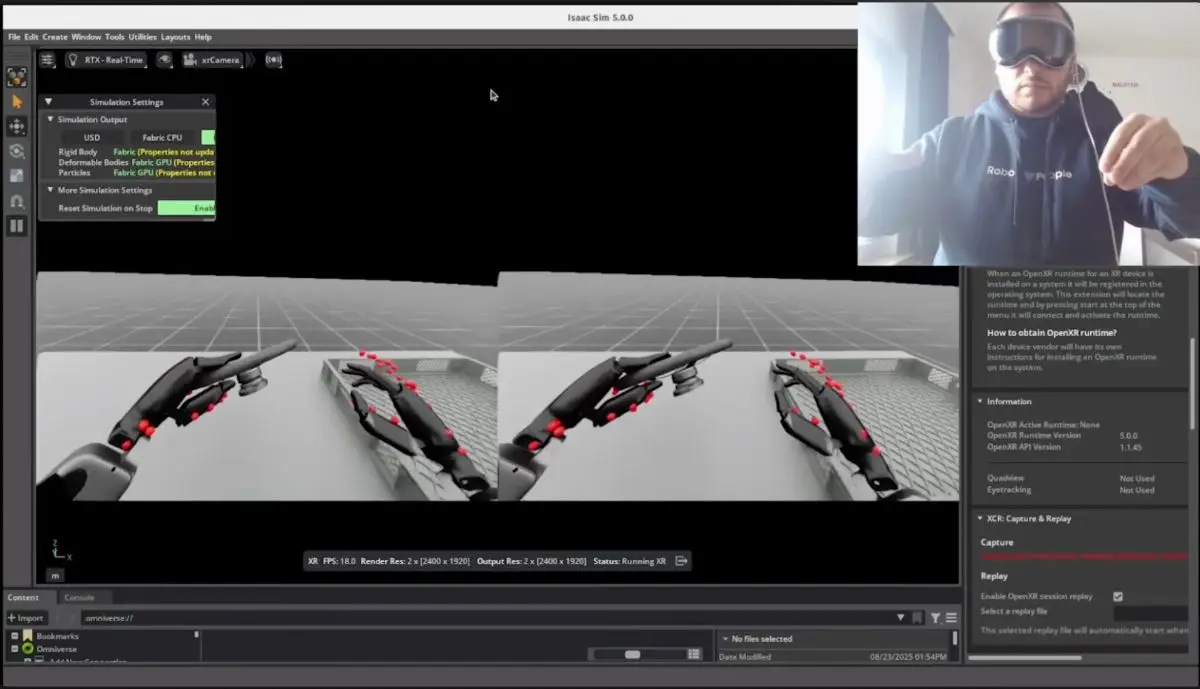The height and width of the screenshot is (689, 1200).
Task: Open the content path dropdown arrow
Action: [x=900, y=618]
